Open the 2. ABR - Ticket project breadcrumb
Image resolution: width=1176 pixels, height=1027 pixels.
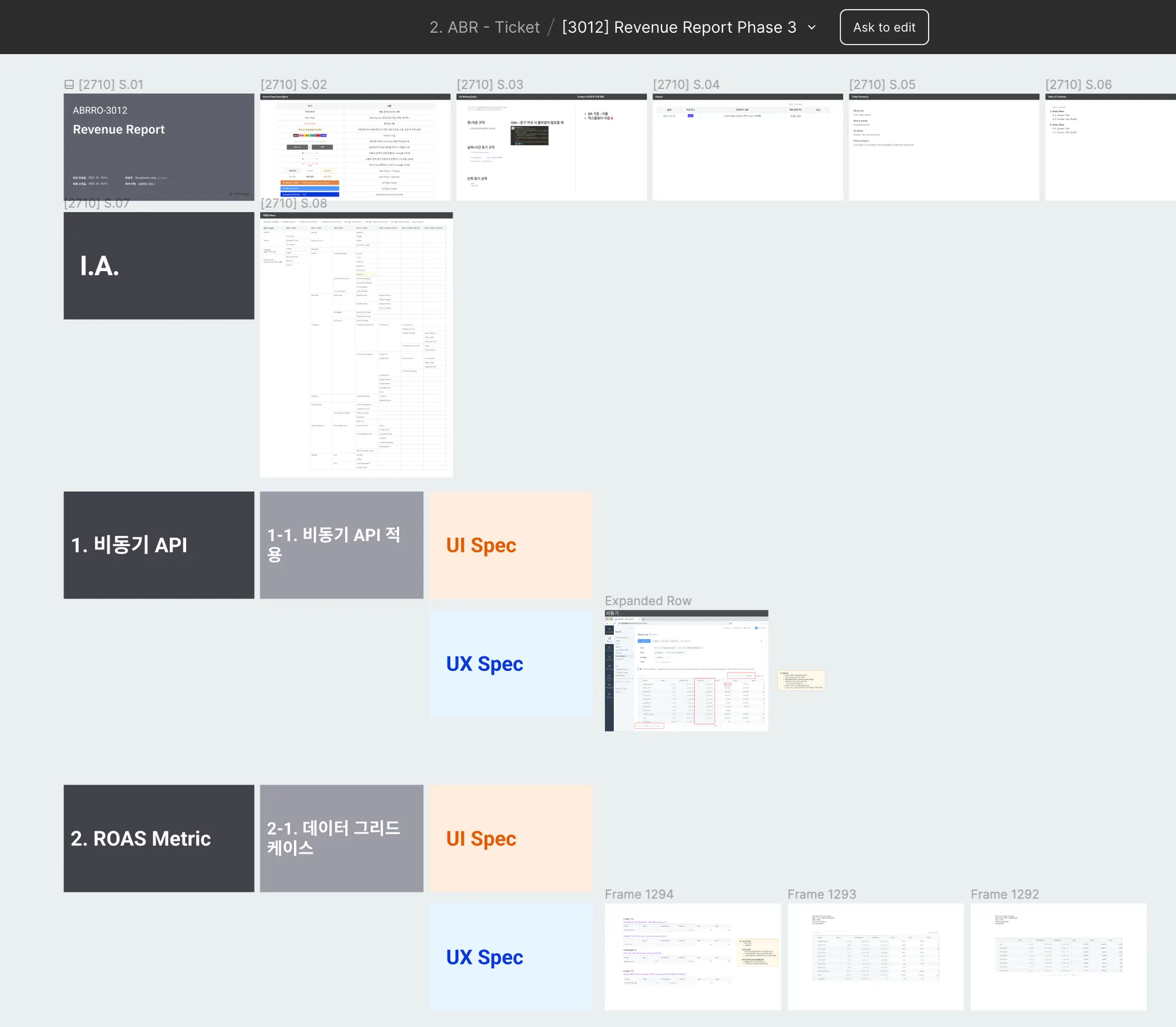coord(484,27)
